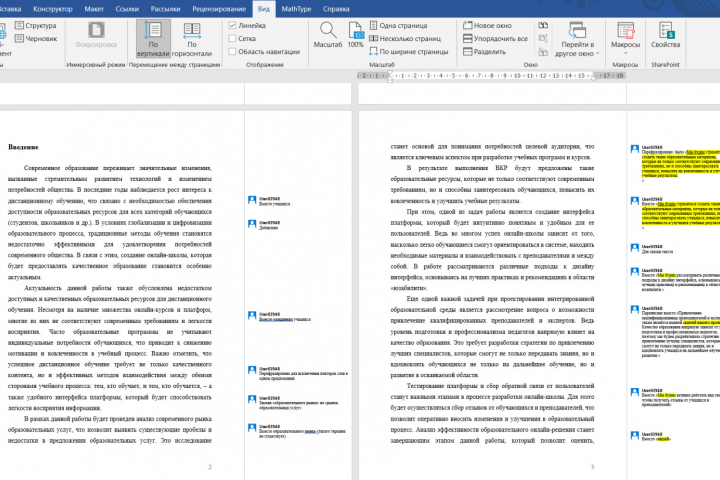This screenshot has height=480, width=720.
Task: Open the Макросы dropdown
Action: click(625, 39)
